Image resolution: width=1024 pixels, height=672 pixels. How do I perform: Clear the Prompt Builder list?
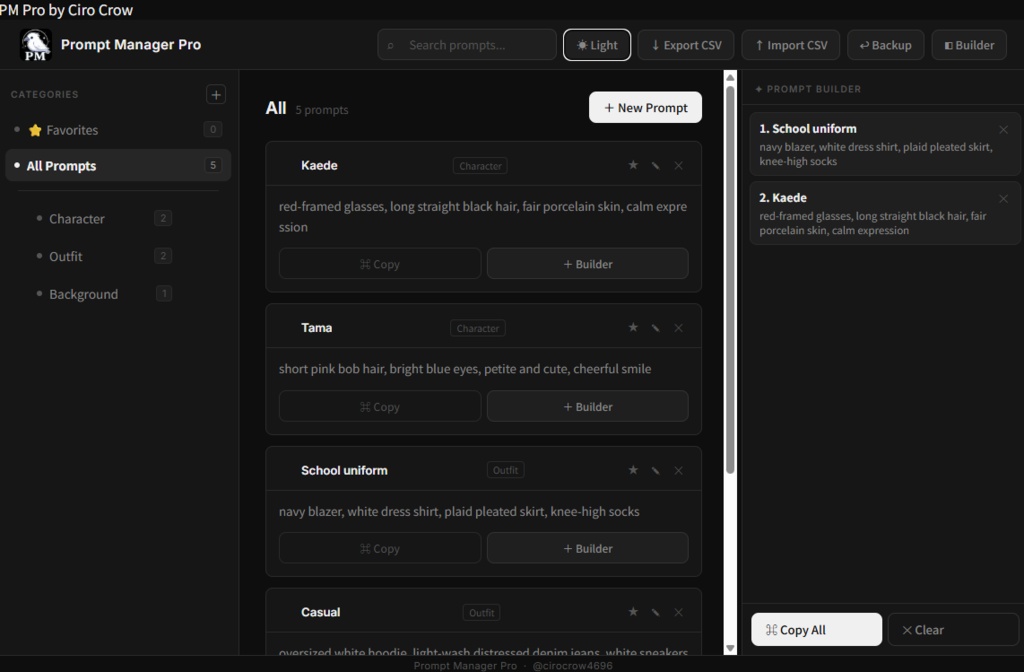coord(953,630)
